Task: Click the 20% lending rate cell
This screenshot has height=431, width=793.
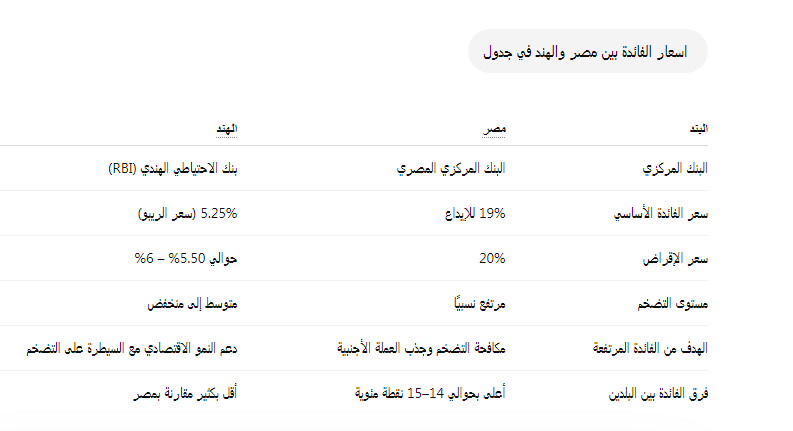Action: 493,258
